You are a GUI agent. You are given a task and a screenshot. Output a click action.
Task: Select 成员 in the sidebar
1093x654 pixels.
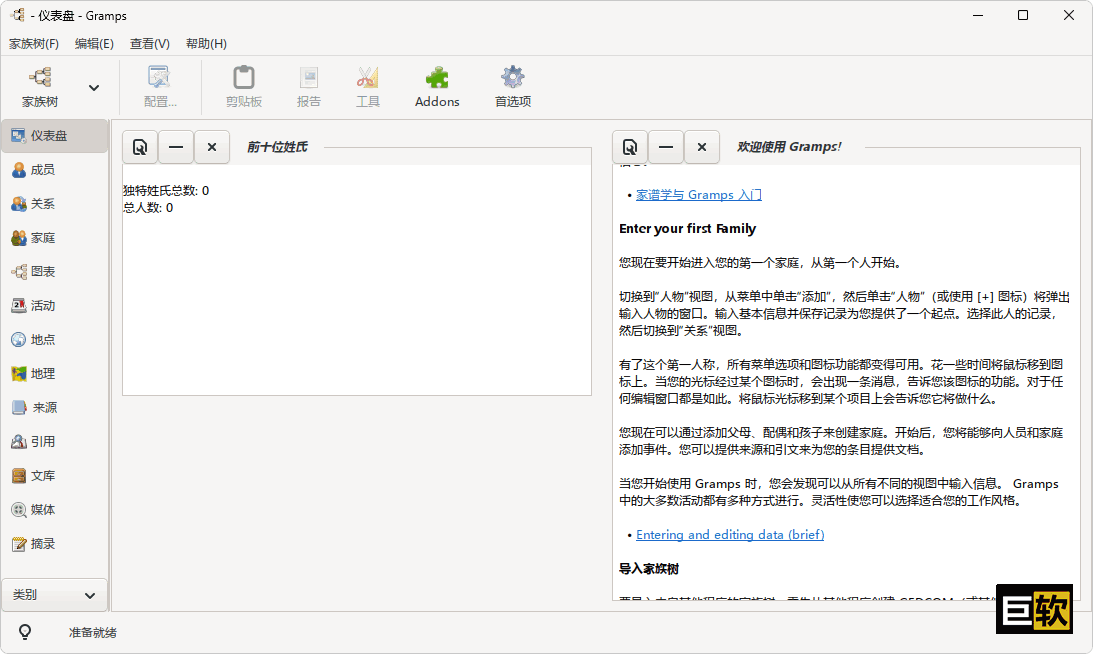pyautogui.click(x=42, y=170)
